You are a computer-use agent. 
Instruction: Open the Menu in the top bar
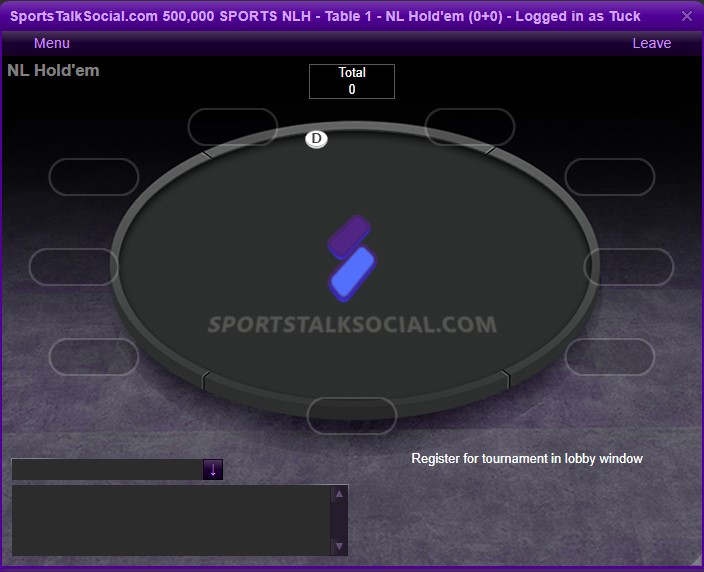click(x=52, y=43)
